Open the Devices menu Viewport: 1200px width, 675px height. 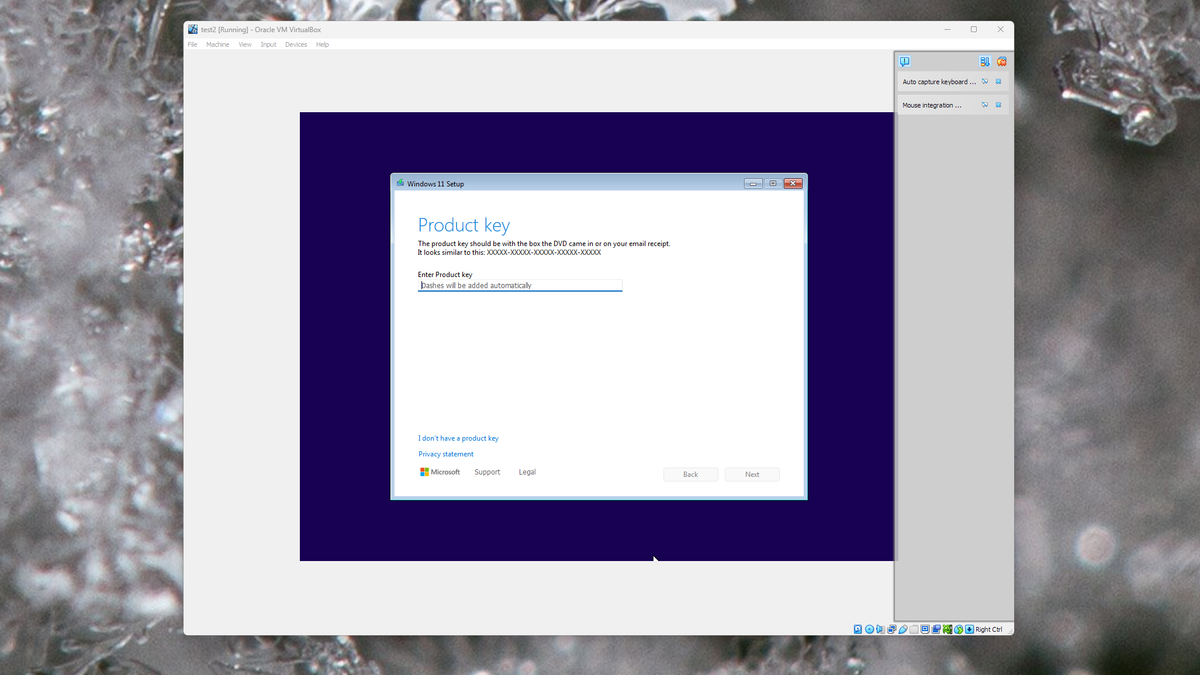[296, 44]
